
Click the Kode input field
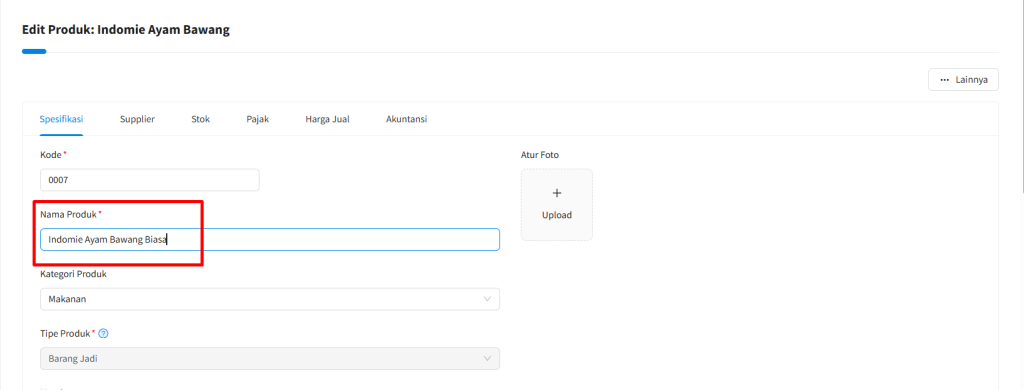150,180
